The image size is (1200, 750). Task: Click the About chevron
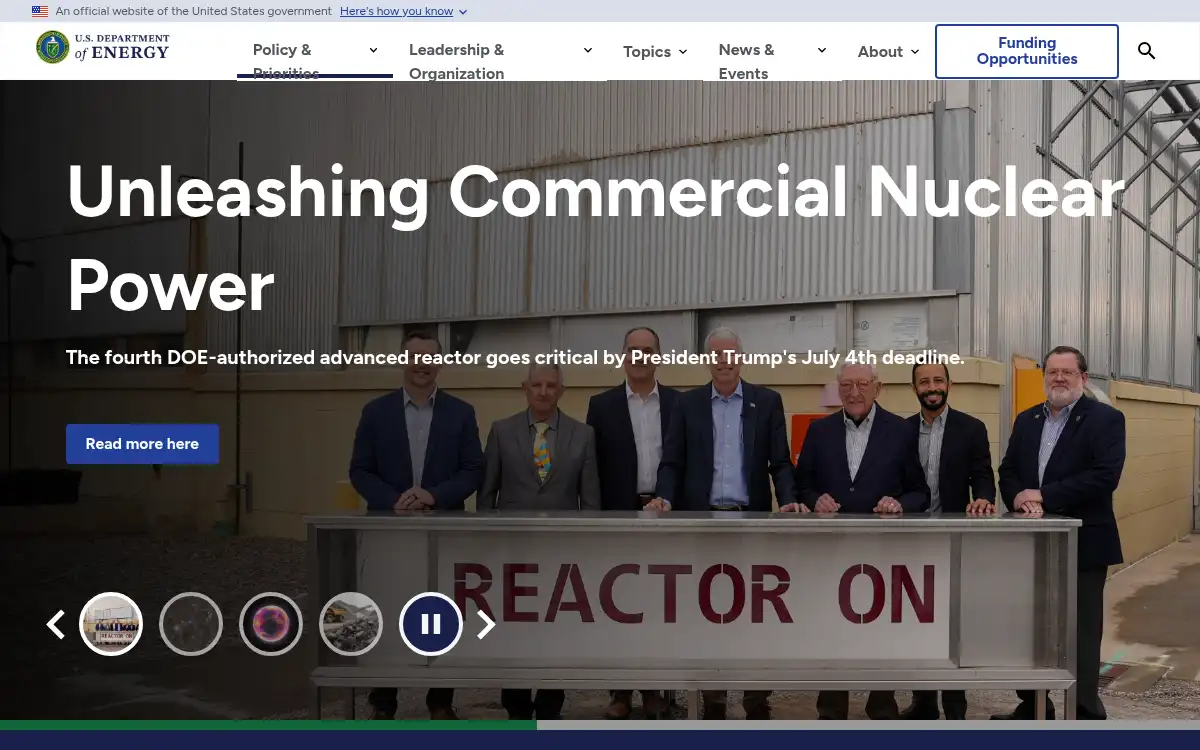click(915, 52)
